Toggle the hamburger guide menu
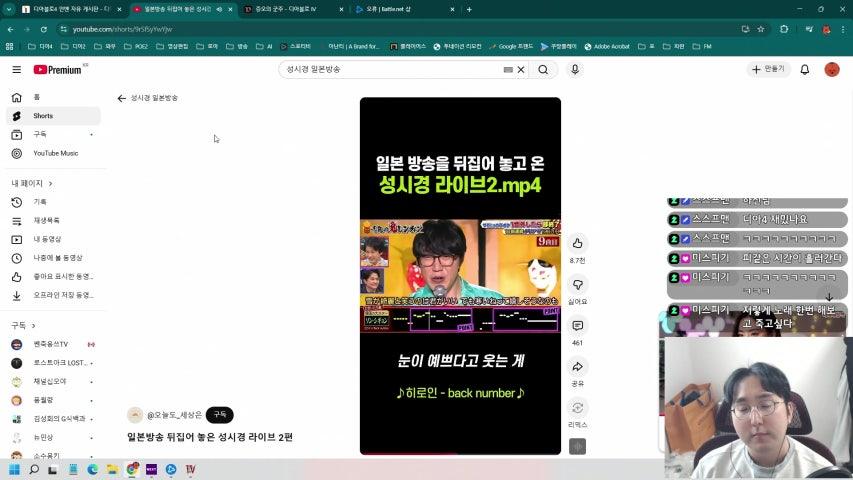853x480 pixels. pos(16,70)
